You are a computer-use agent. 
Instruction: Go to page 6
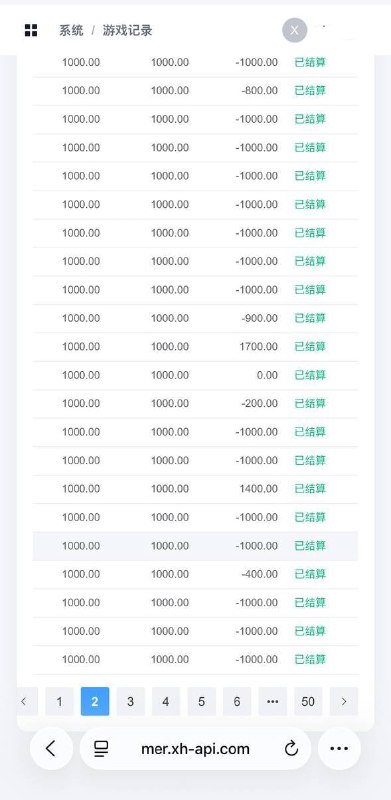237,702
